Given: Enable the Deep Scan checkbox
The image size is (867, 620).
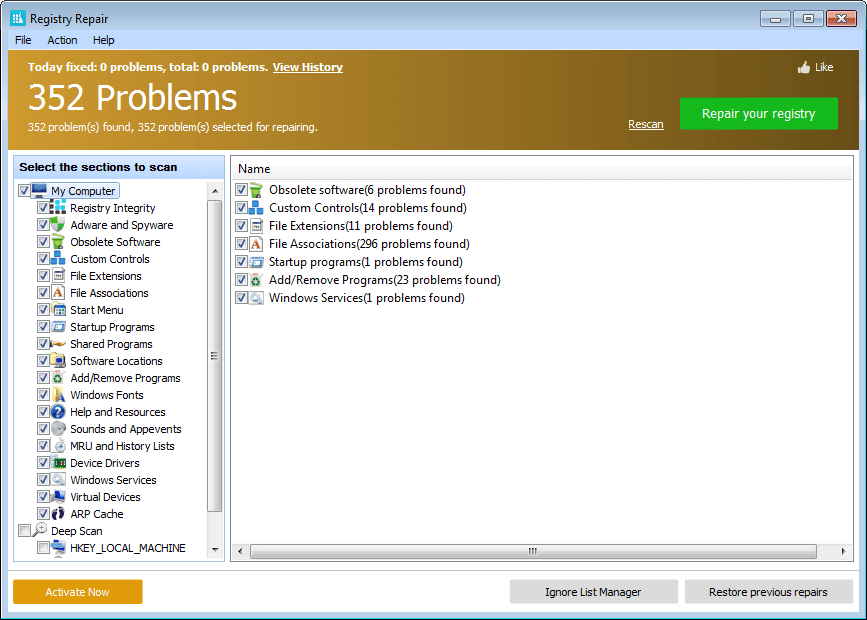Looking at the screenshot, I should click(x=24, y=531).
